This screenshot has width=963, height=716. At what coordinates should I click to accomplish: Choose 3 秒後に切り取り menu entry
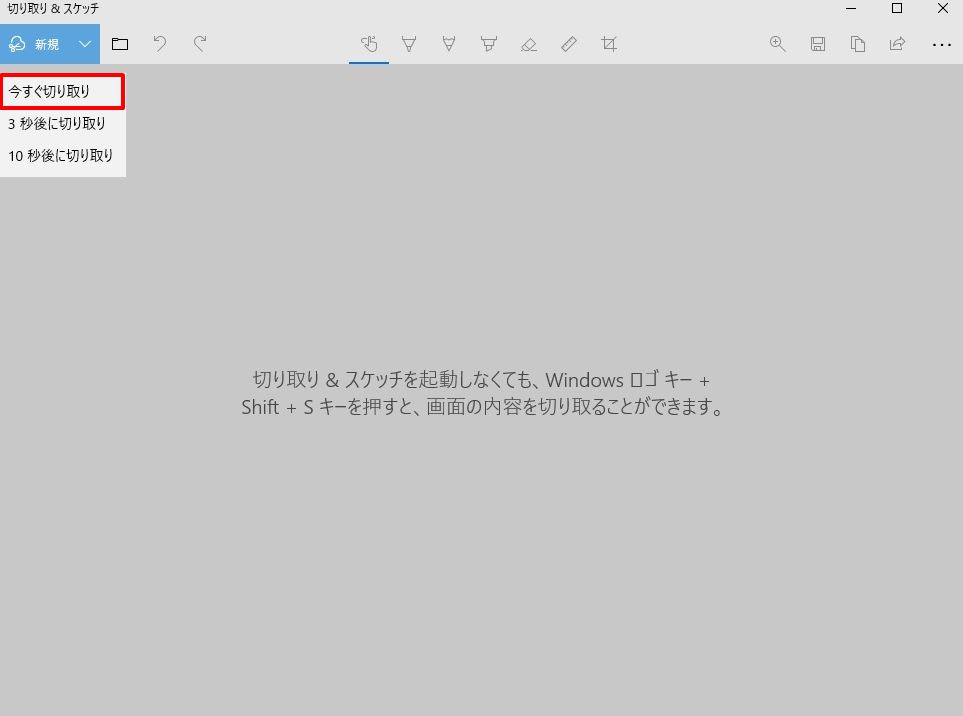[63, 123]
